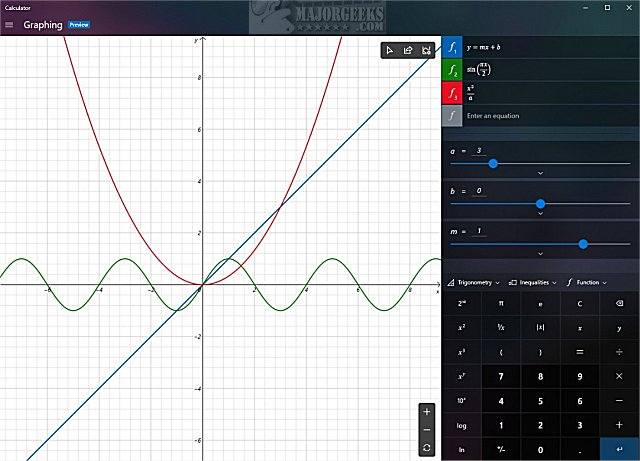
Task: Click the plus operator key
Action: [619, 425]
